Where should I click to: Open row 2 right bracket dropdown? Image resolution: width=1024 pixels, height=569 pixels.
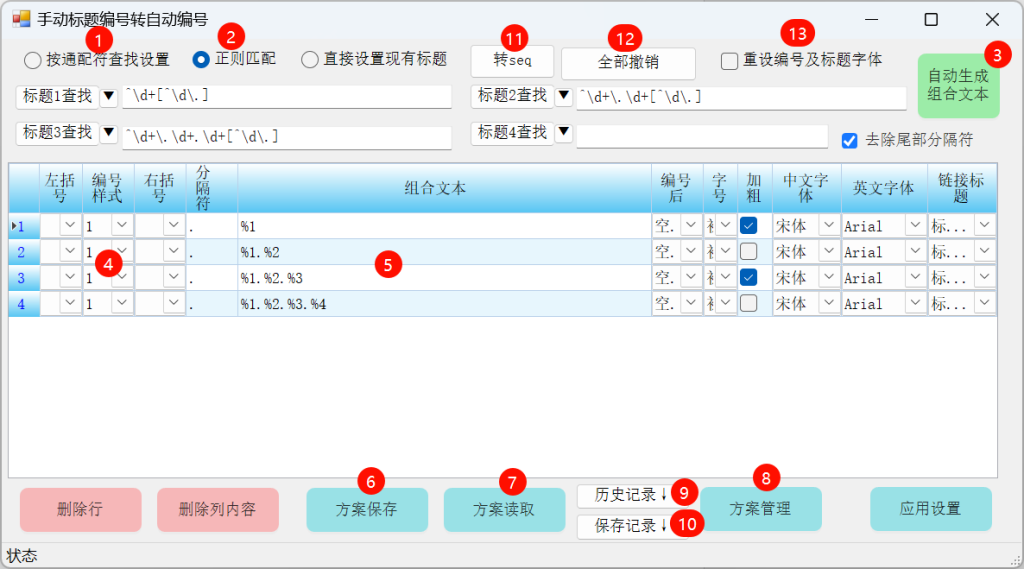point(173,252)
